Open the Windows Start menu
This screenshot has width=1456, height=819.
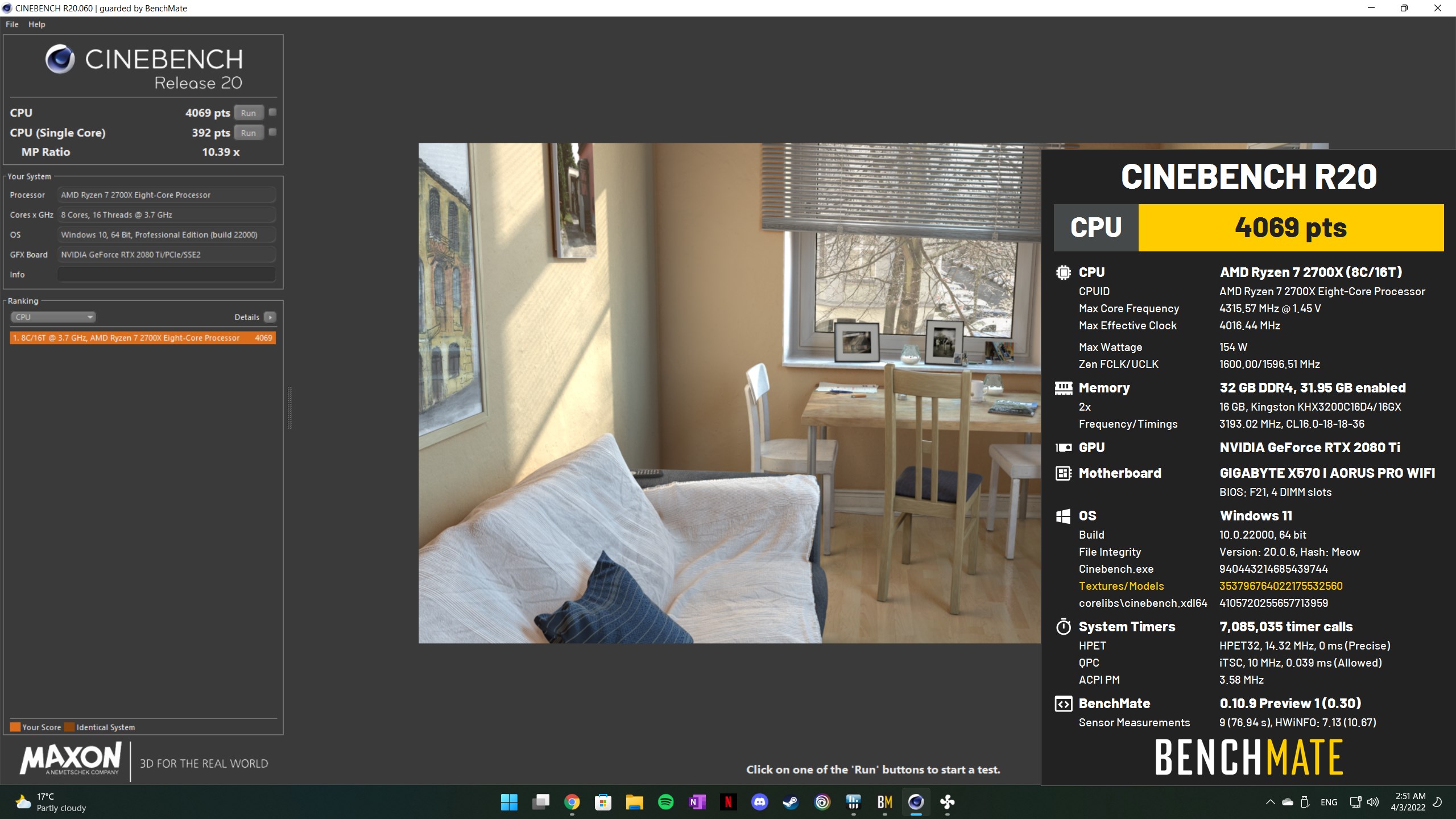[x=509, y=802]
